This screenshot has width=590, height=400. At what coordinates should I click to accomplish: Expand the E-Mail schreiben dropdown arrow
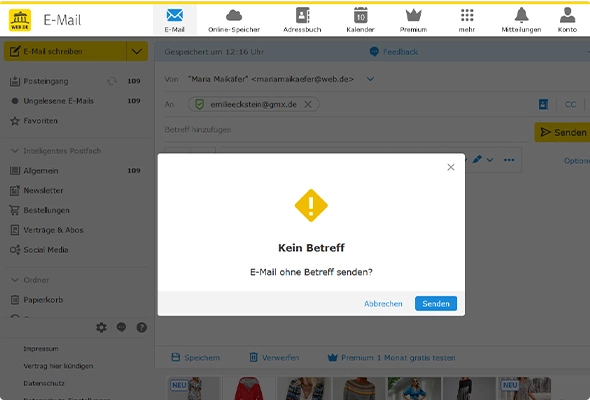(x=137, y=51)
